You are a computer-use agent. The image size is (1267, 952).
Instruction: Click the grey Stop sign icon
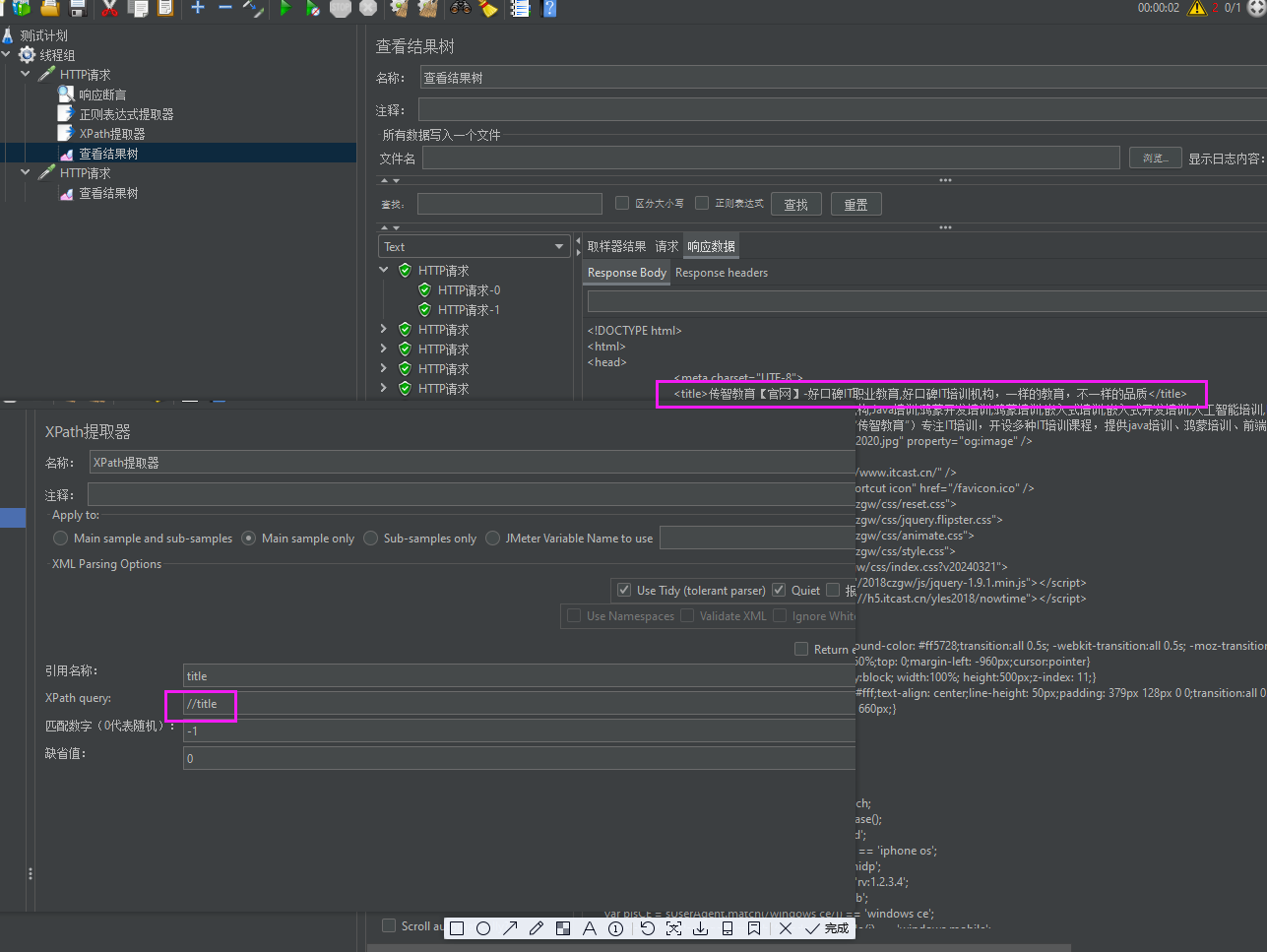point(341,8)
